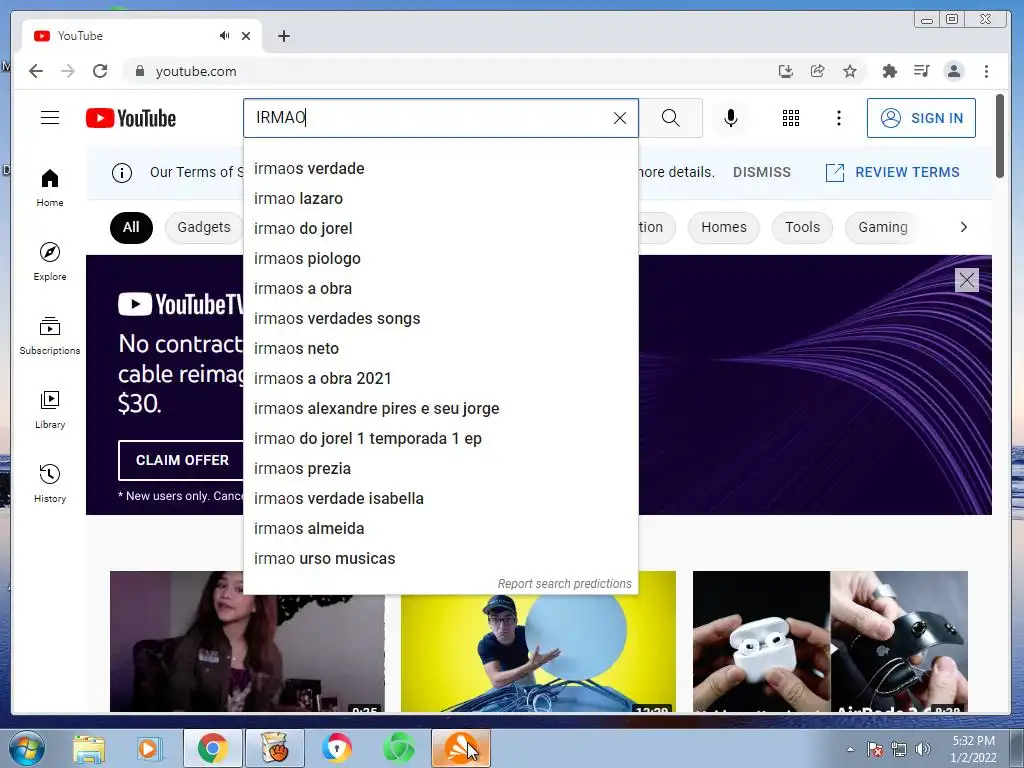Pick suggestion 'irmaos verdade isabella'
Screen dimensions: 1024x768
point(441,499)
